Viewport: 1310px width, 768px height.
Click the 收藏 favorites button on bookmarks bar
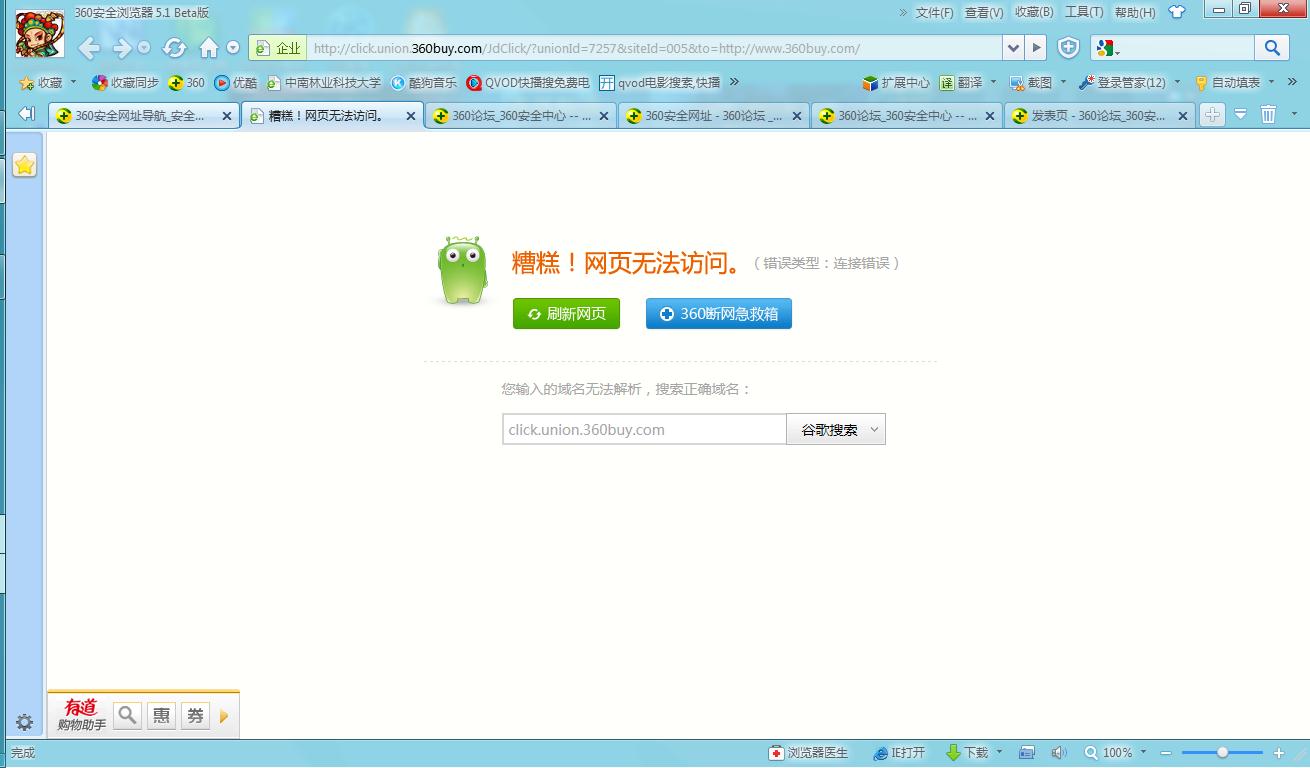(42, 83)
